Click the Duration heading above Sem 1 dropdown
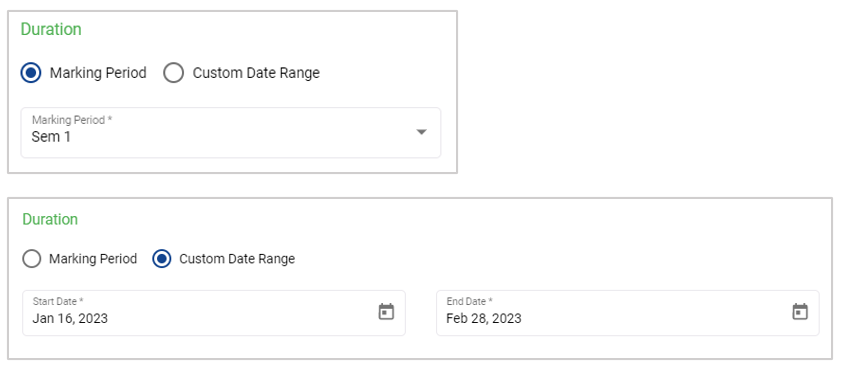843x368 pixels. point(51,29)
